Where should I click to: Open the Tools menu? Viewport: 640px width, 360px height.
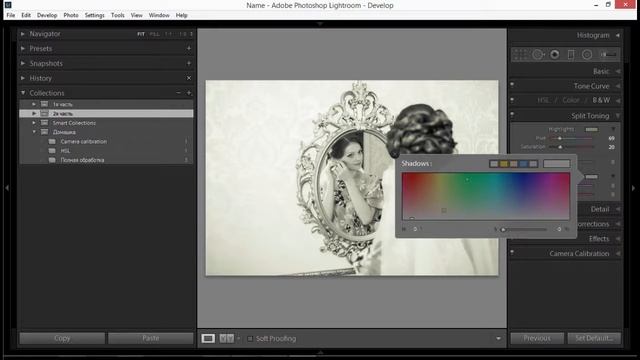point(118,15)
